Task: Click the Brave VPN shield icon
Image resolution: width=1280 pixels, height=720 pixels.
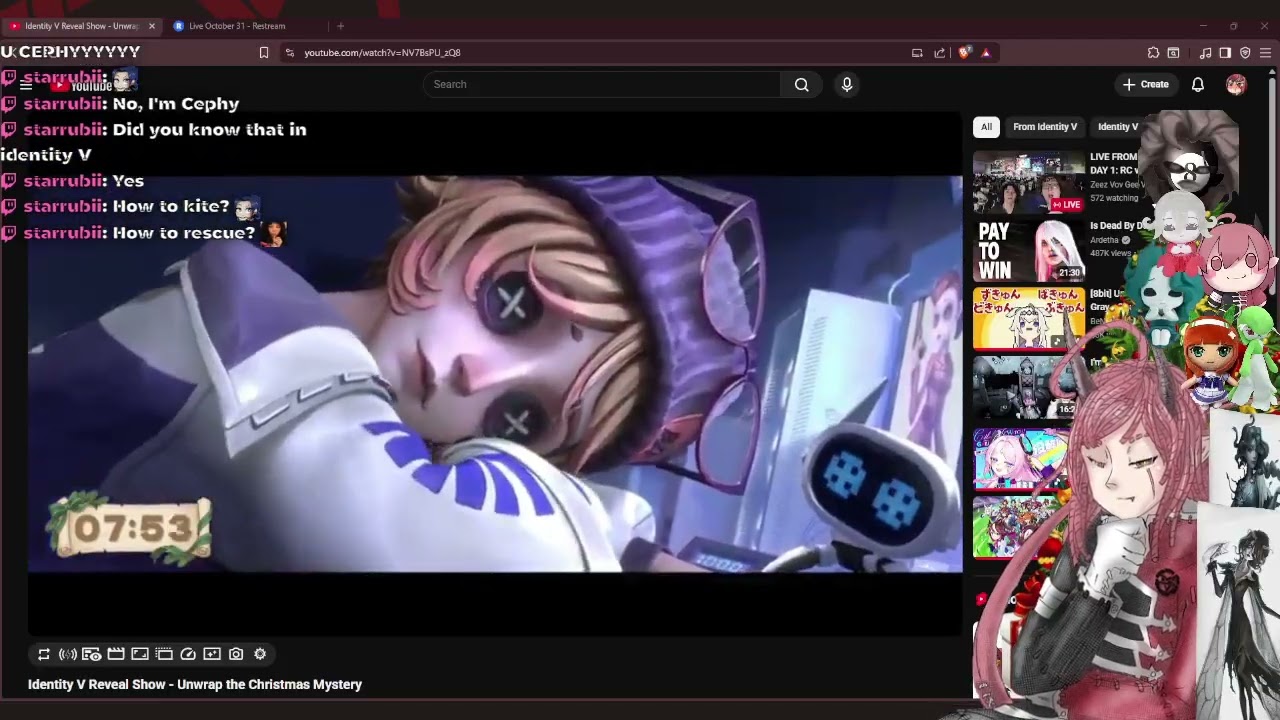Action: pyautogui.click(x=1245, y=52)
